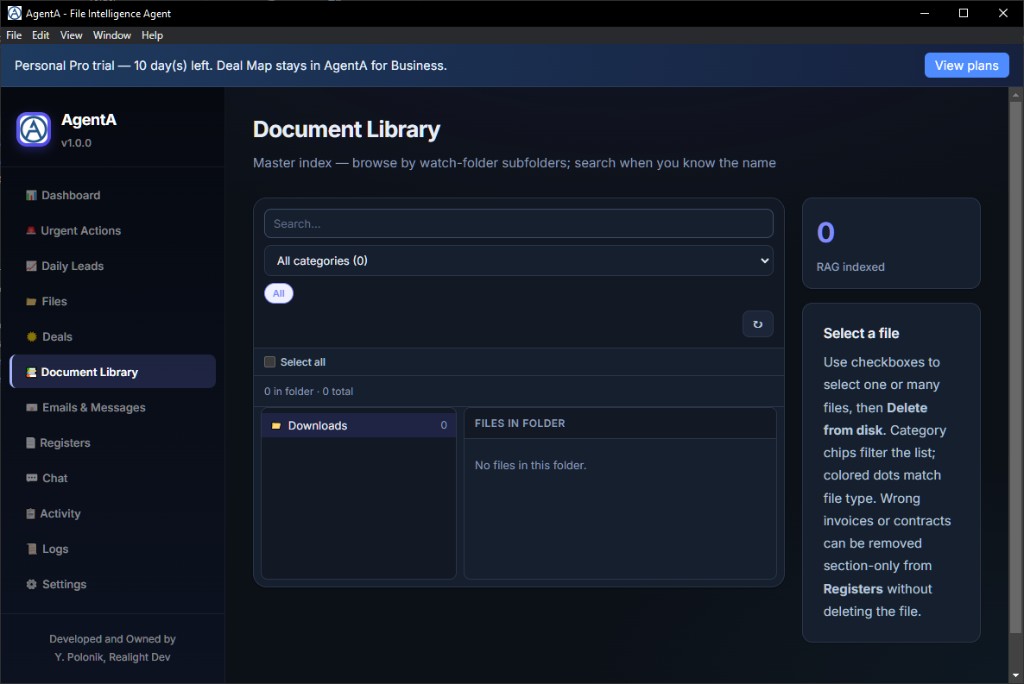Click the 'No files in this folder.' message
Screen dimensions: 1024x684
[x=530, y=465]
